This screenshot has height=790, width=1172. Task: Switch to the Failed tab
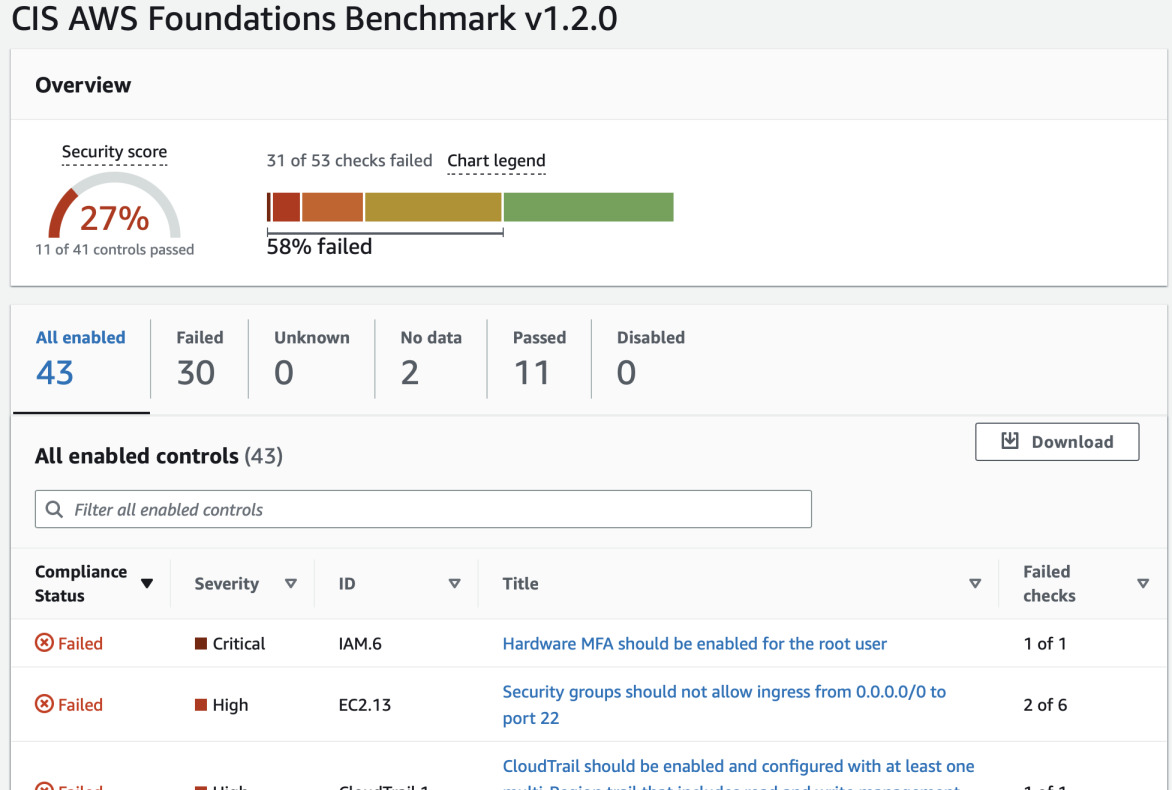pos(198,357)
